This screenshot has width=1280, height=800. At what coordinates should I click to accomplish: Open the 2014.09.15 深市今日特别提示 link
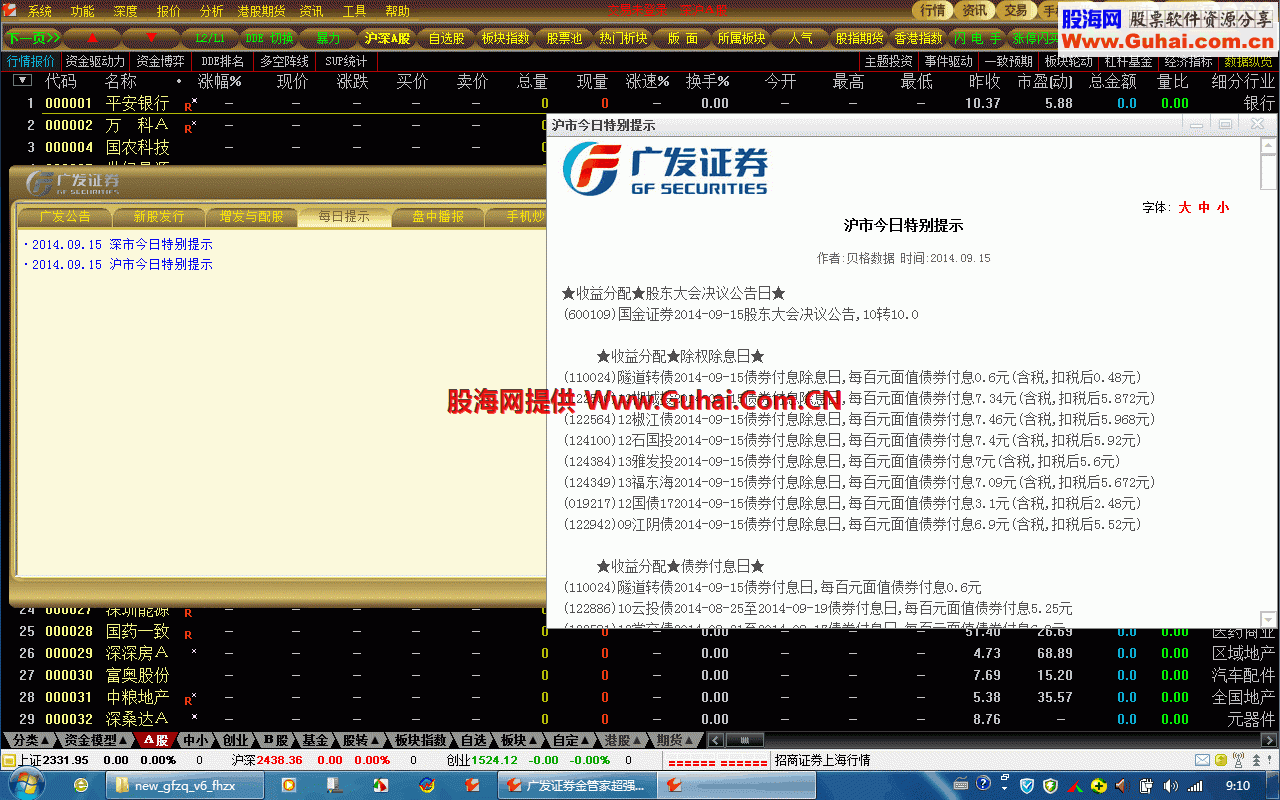click(x=122, y=244)
